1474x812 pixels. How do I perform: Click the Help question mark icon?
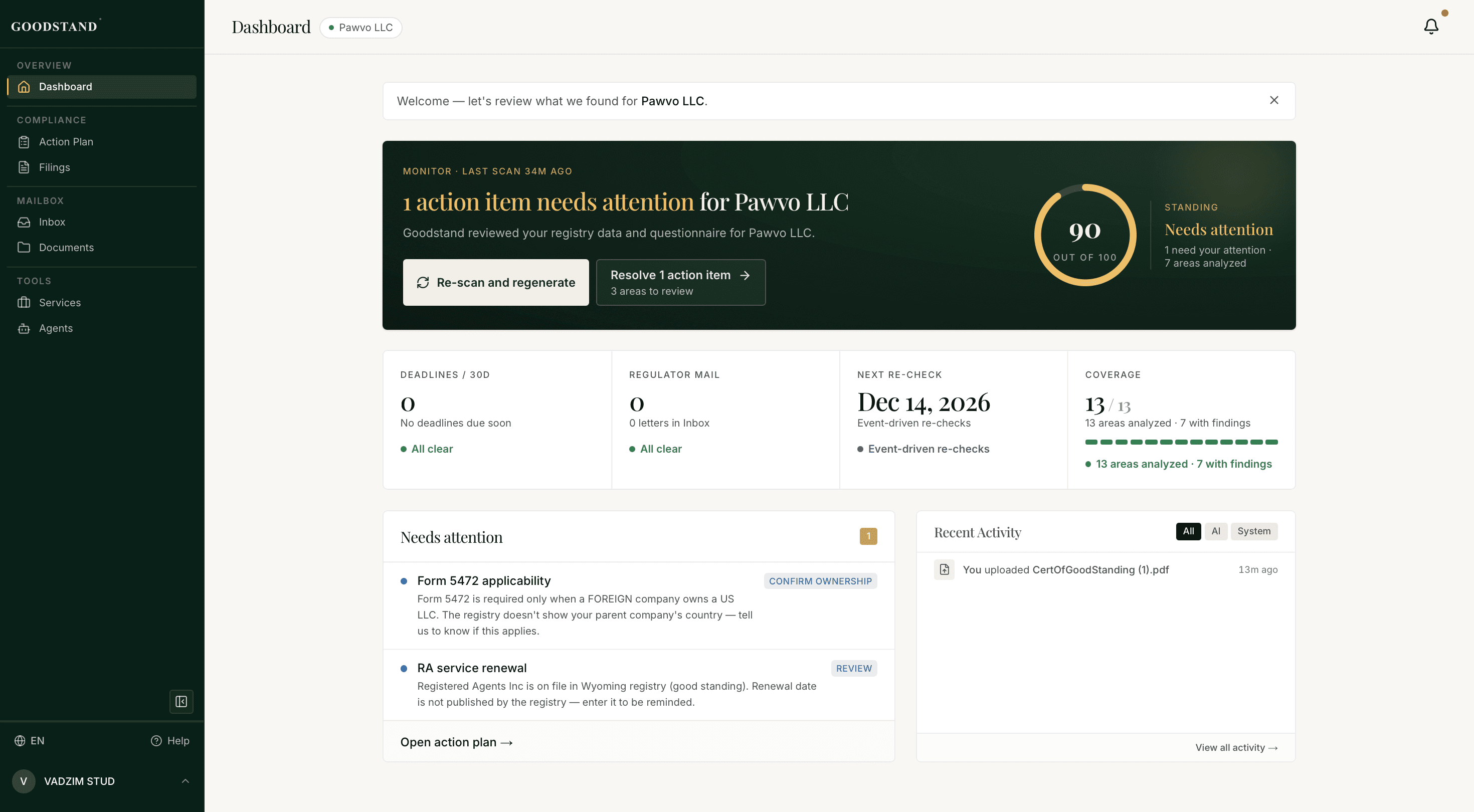[155, 740]
